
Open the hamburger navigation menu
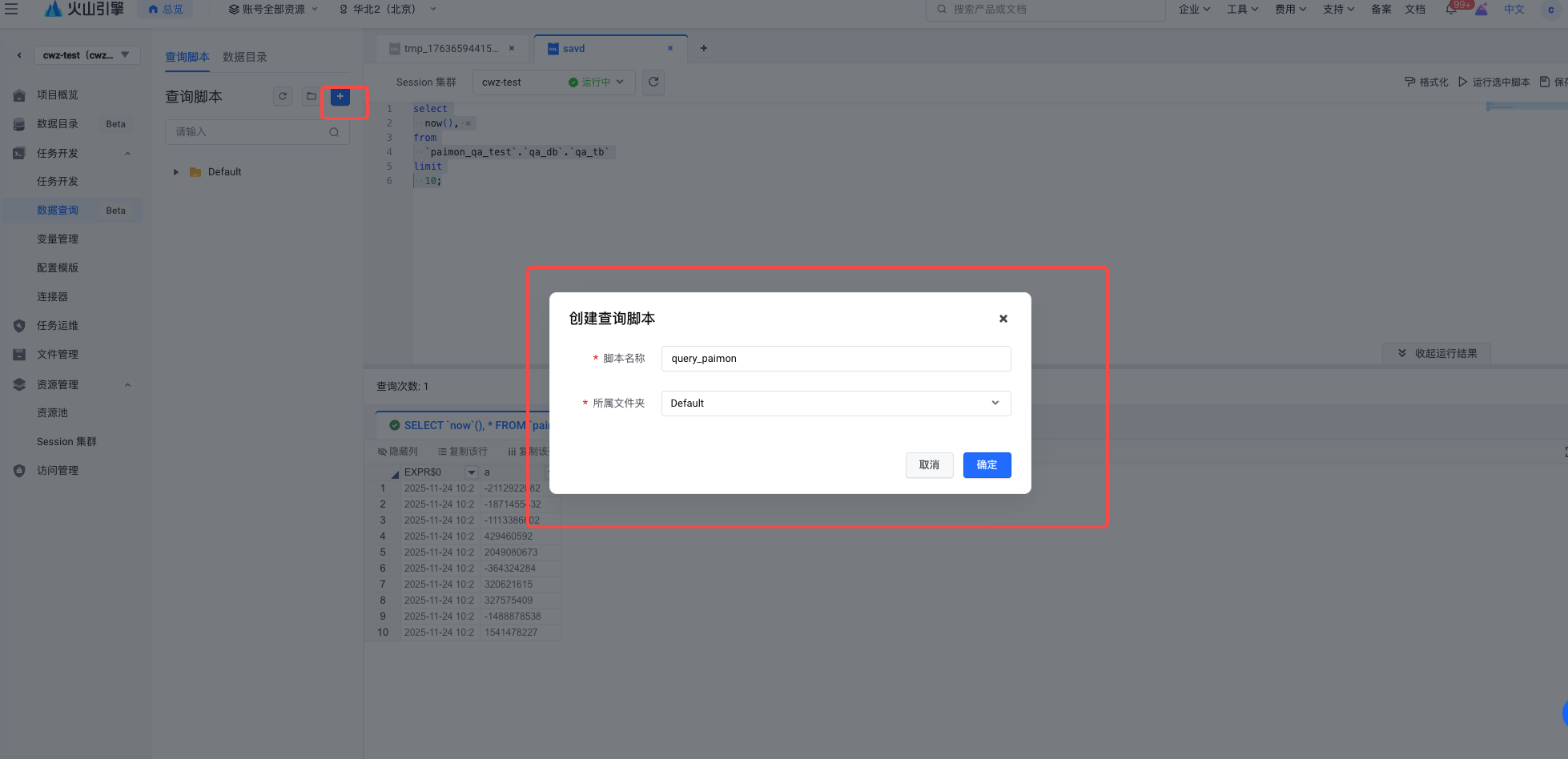11,9
